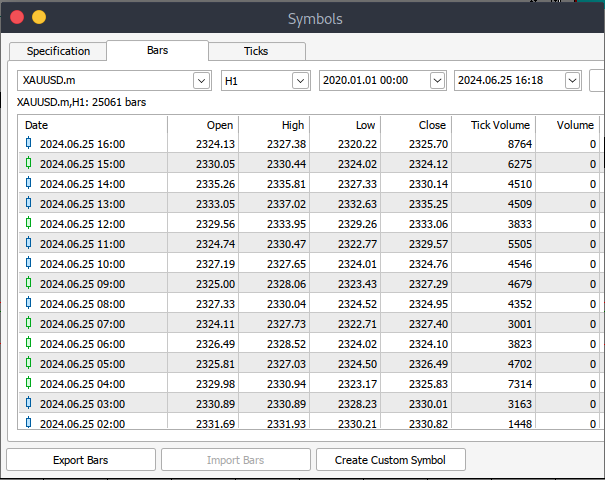Sort by the Open column header
This screenshot has width=605, height=480.
203,125
